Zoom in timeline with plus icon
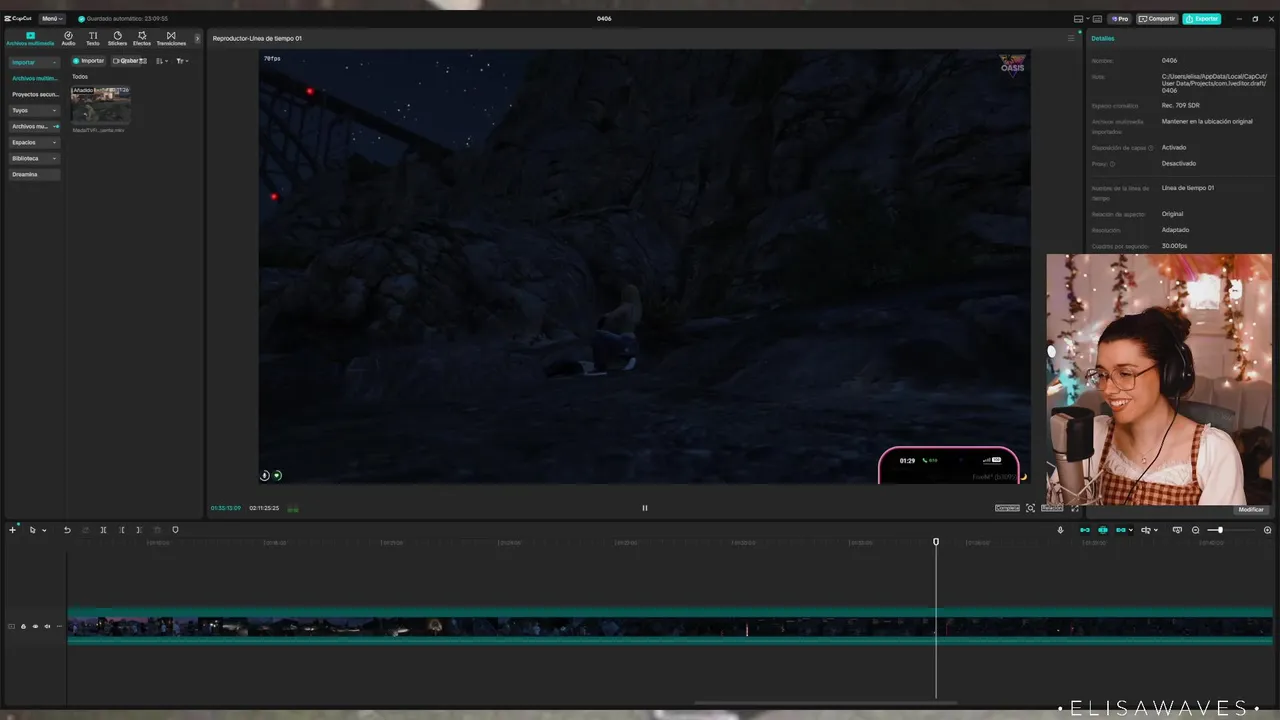The image size is (1280, 720). [x=1268, y=530]
